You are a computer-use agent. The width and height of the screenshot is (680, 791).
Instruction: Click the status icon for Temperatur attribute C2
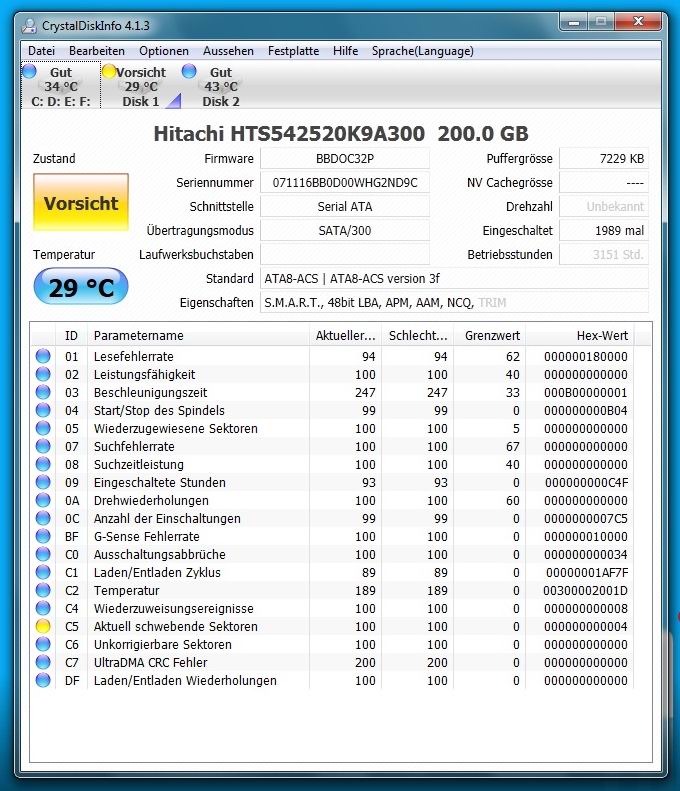click(43, 590)
